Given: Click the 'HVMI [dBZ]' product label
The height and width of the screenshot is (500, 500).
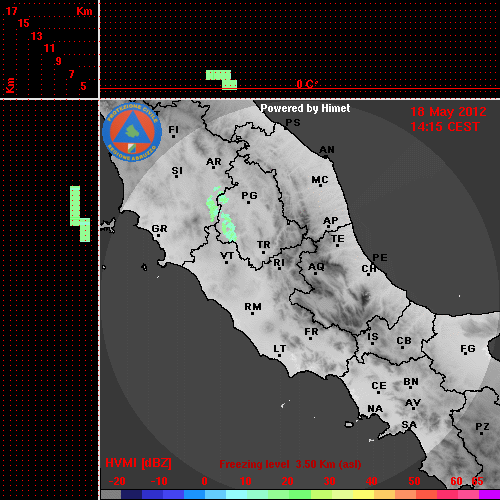Looking at the screenshot, I should pos(138,463).
